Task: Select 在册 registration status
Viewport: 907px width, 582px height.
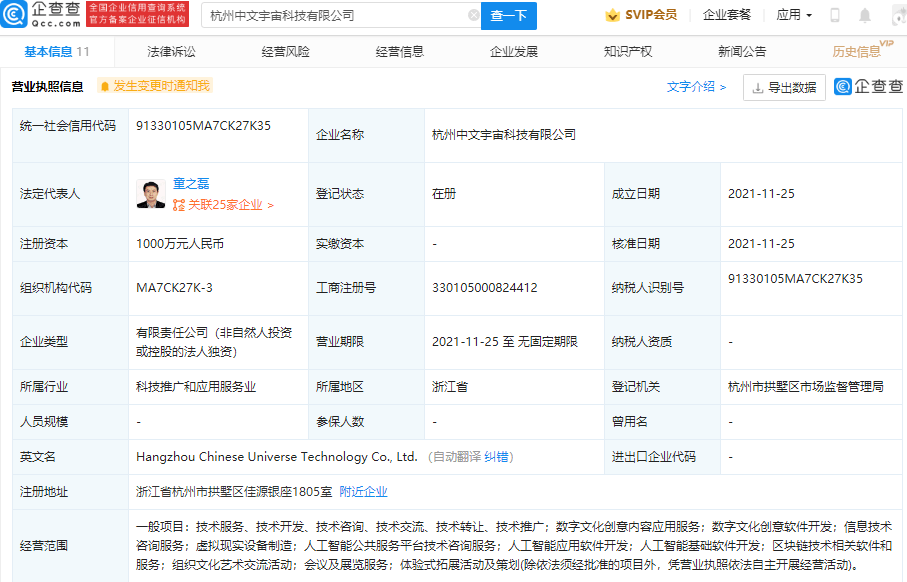Action: click(x=444, y=194)
